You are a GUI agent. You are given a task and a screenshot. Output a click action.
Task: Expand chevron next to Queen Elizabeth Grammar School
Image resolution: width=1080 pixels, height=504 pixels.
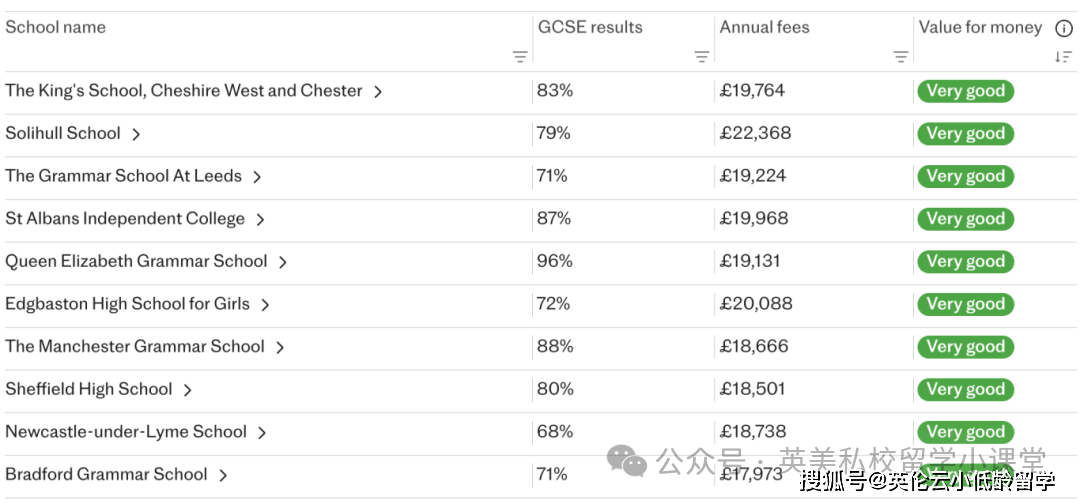[x=283, y=262]
